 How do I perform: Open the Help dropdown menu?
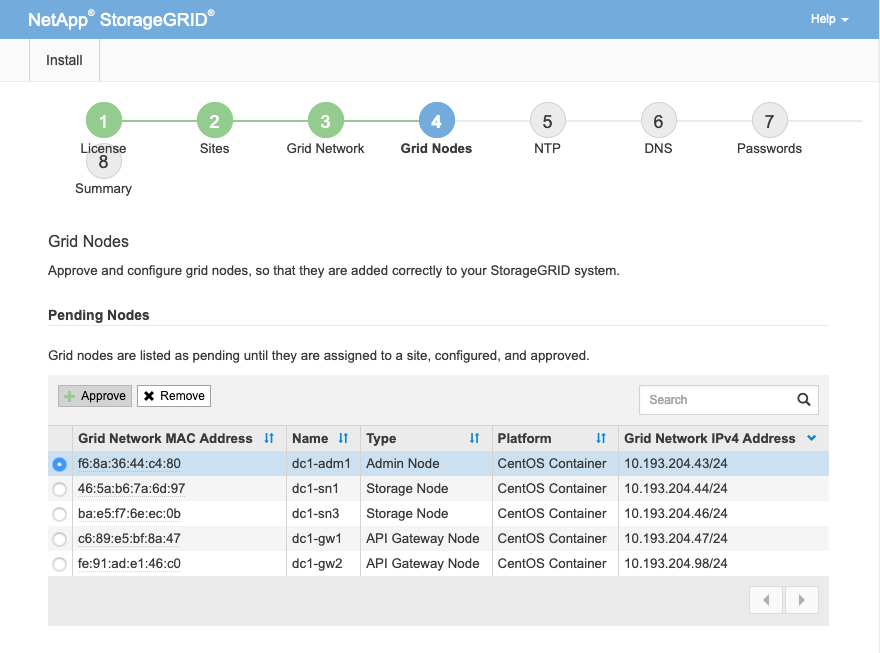point(829,19)
